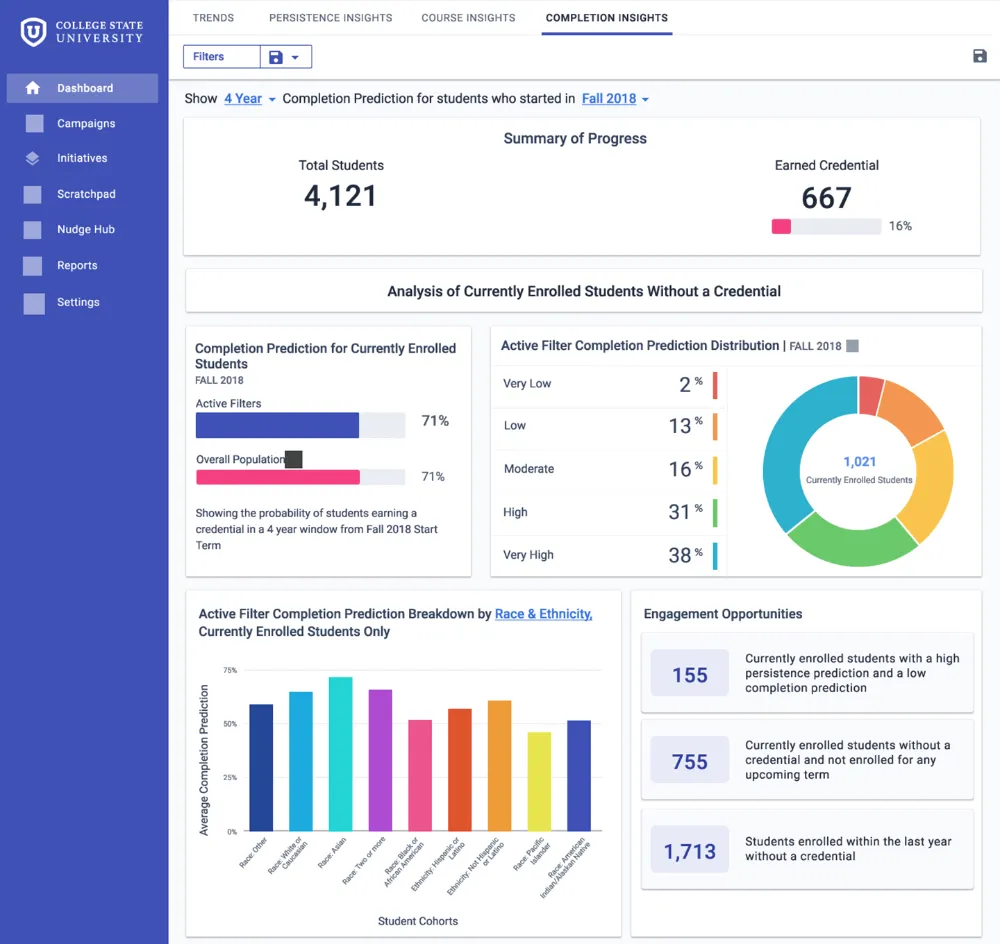Image resolution: width=1000 pixels, height=944 pixels.
Task: Switch to the Course Insights tab
Action: tap(468, 18)
